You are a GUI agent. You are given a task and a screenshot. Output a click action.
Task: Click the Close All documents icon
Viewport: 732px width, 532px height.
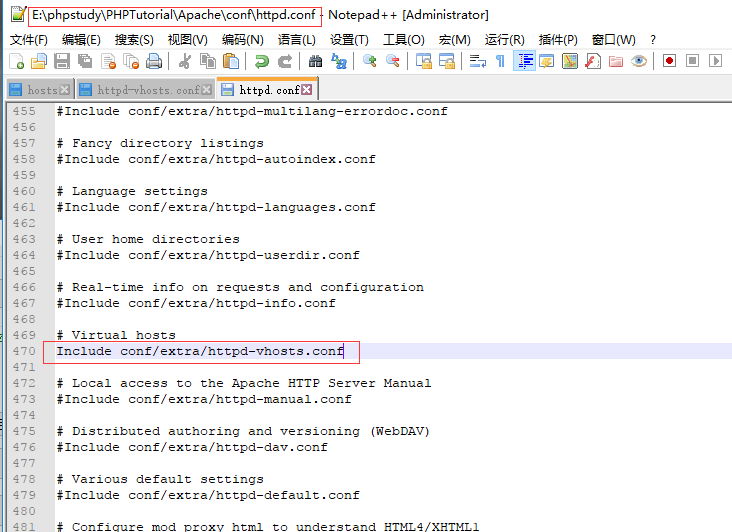pos(131,61)
